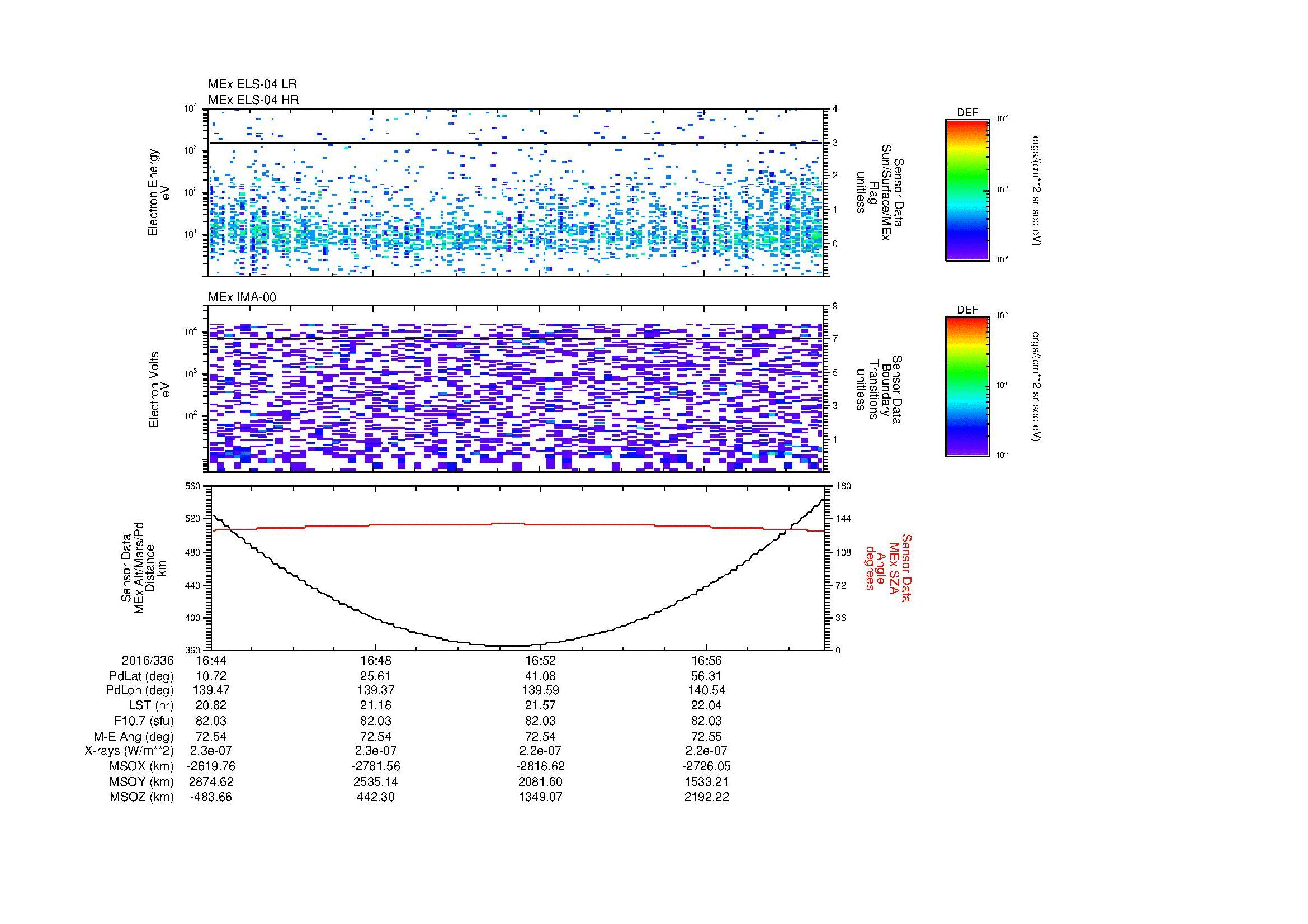Click the MSOZ value 442.30
The image size is (1308, 924).
click(x=375, y=797)
